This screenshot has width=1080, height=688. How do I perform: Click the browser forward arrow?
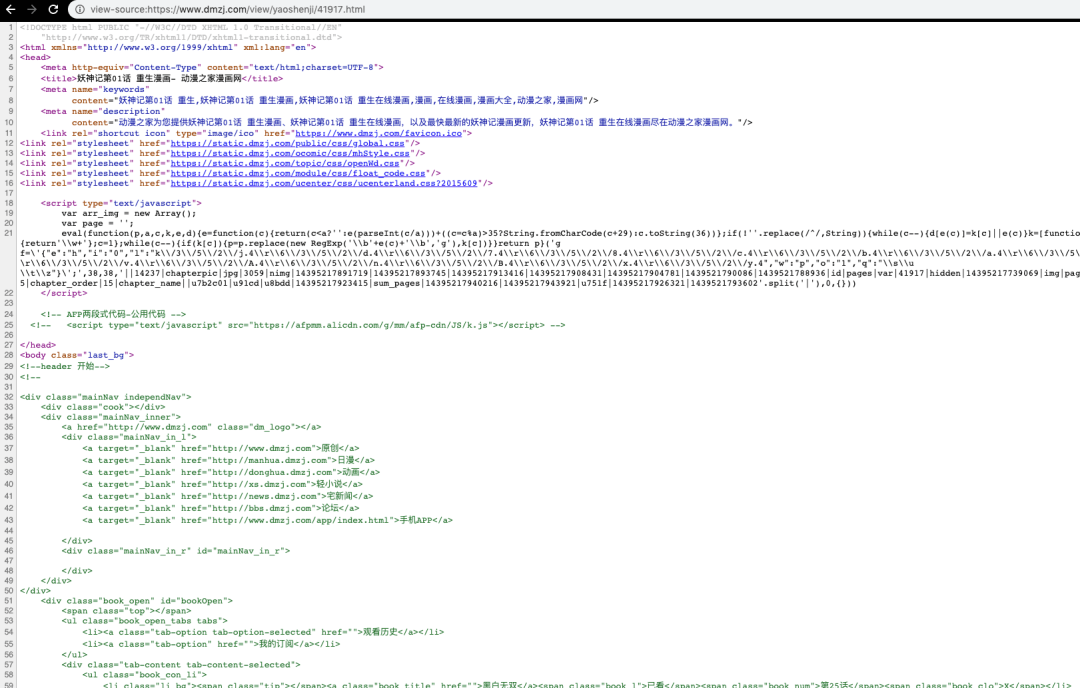32,9
